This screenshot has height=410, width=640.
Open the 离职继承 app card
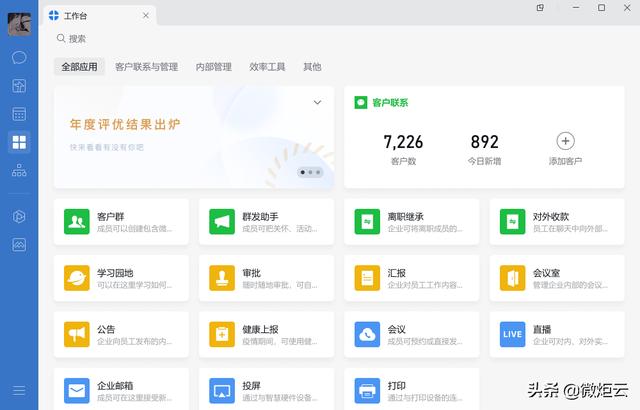pos(411,222)
